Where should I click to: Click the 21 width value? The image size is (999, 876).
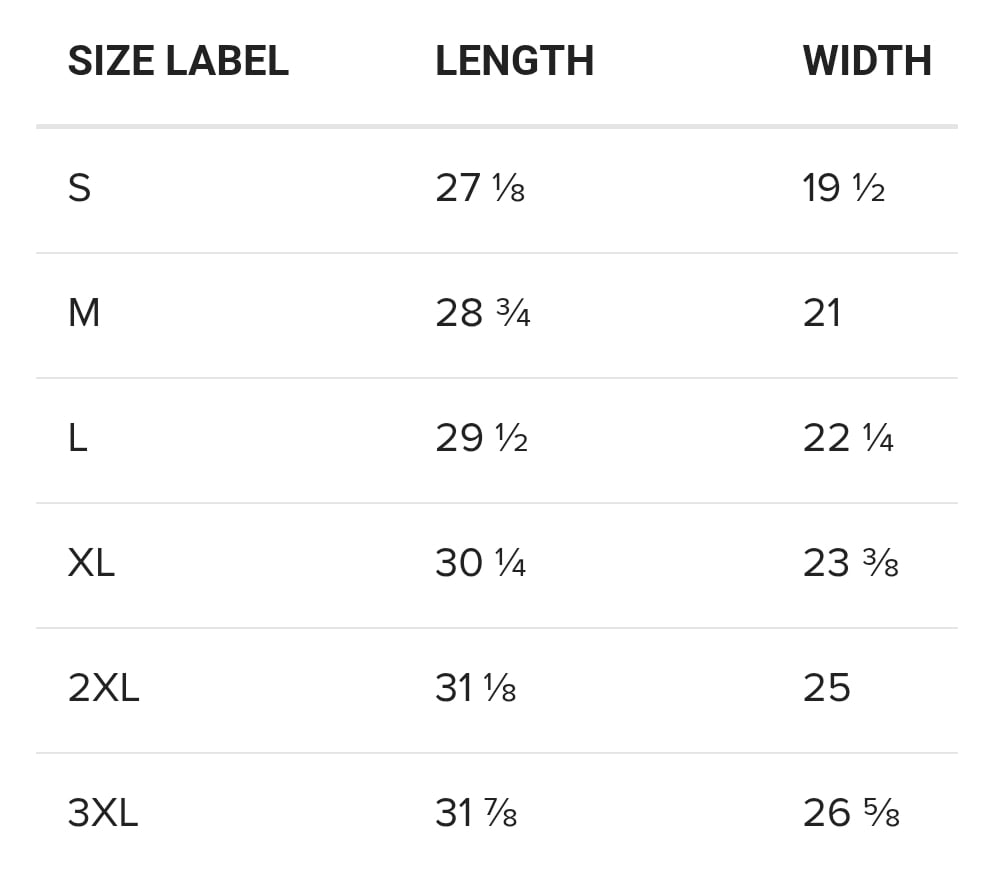pyautogui.click(x=822, y=313)
